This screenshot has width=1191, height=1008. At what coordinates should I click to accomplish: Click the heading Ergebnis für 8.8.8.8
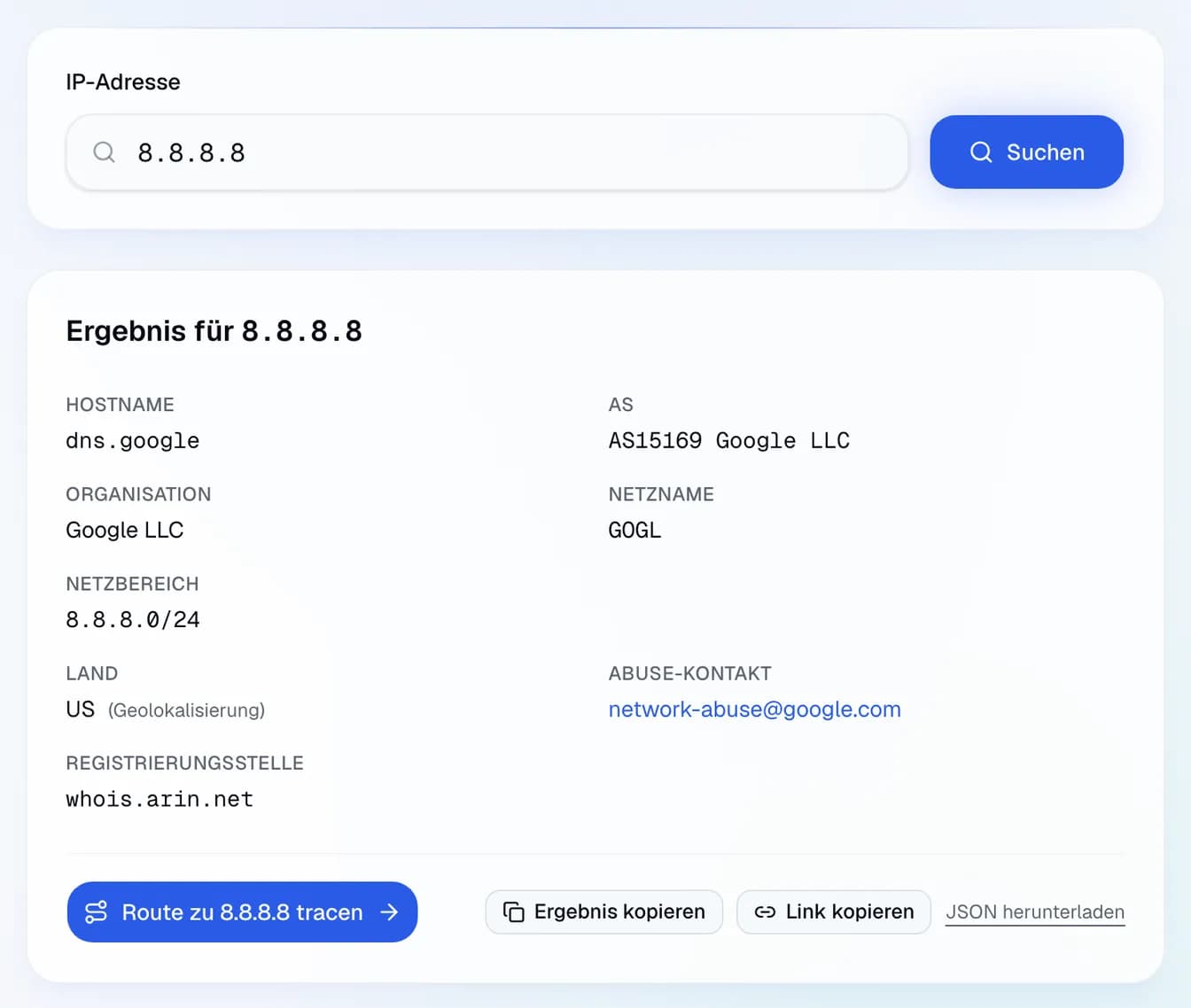[214, 331]
